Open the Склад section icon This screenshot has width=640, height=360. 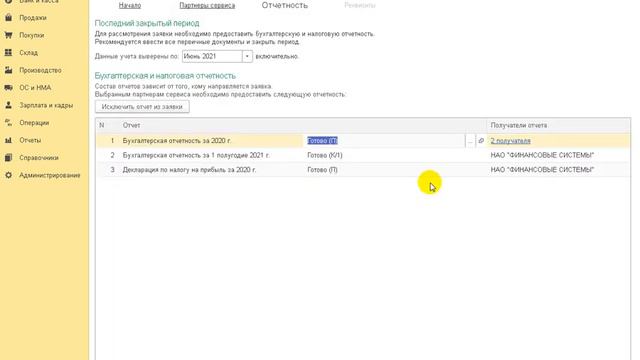(x=9, y=53)
